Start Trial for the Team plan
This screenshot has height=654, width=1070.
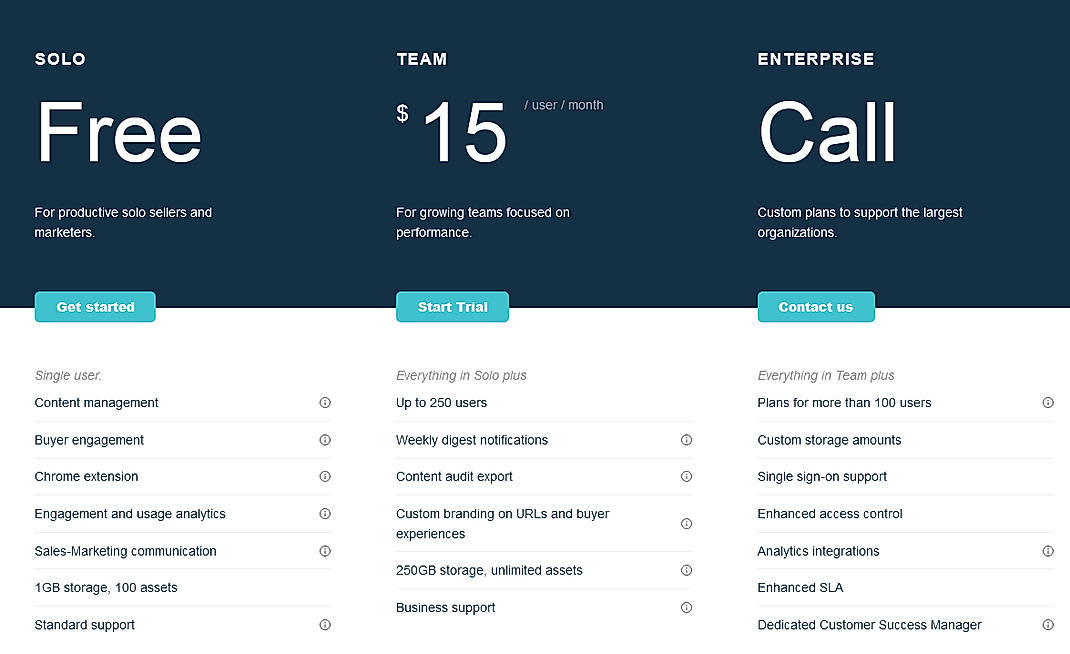click(x=452, y=307)
